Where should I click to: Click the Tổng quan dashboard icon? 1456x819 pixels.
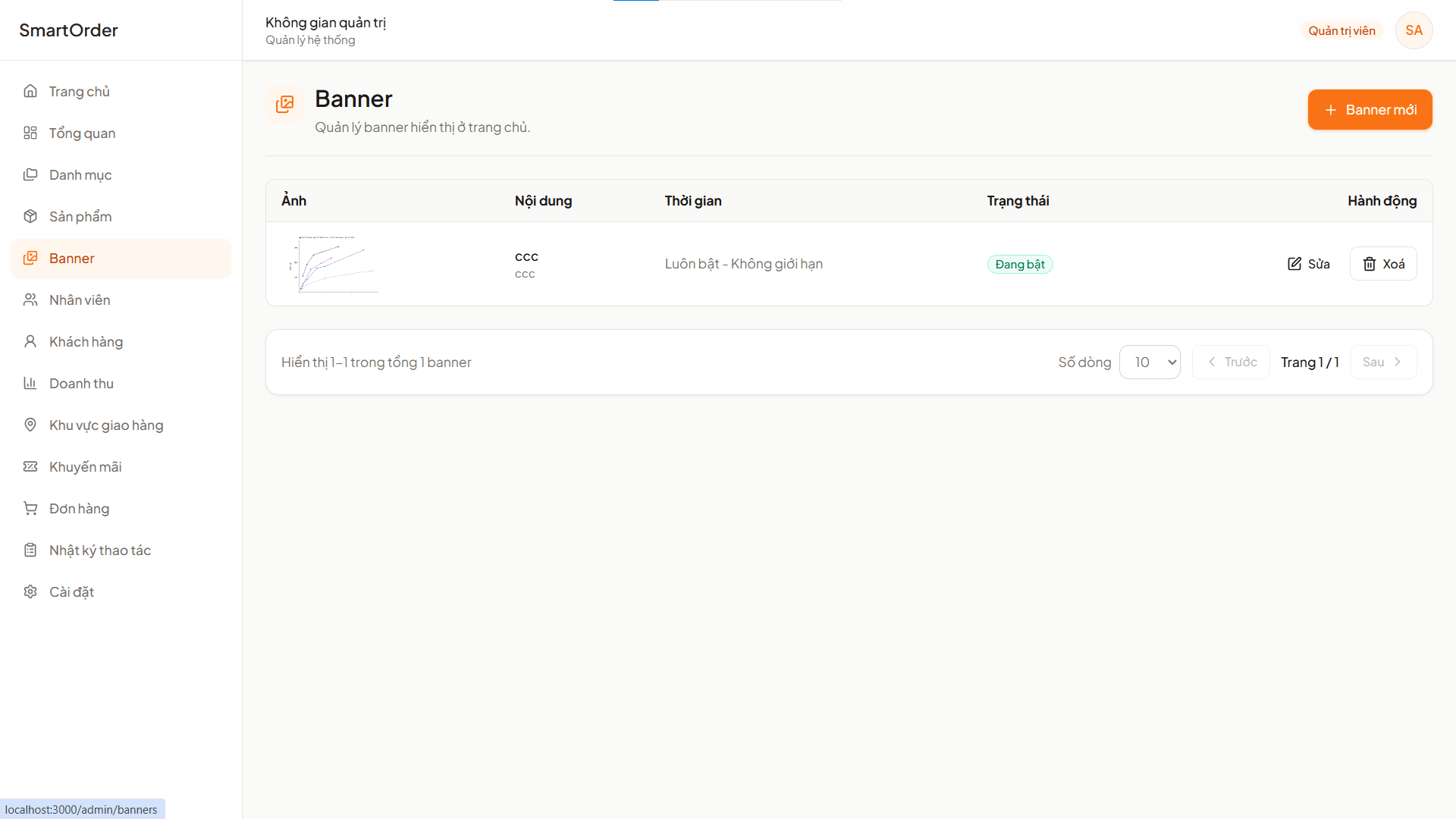(x=30, y=133)
